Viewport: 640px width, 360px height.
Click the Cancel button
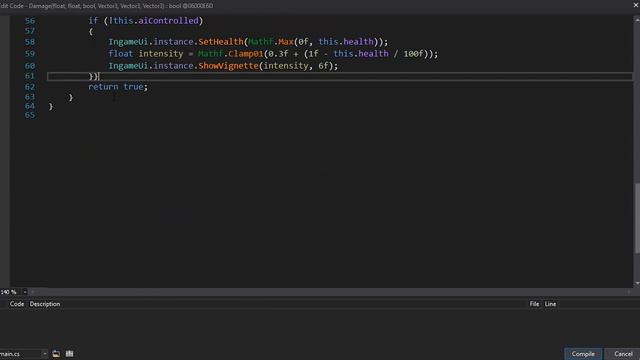pos(623,354)
